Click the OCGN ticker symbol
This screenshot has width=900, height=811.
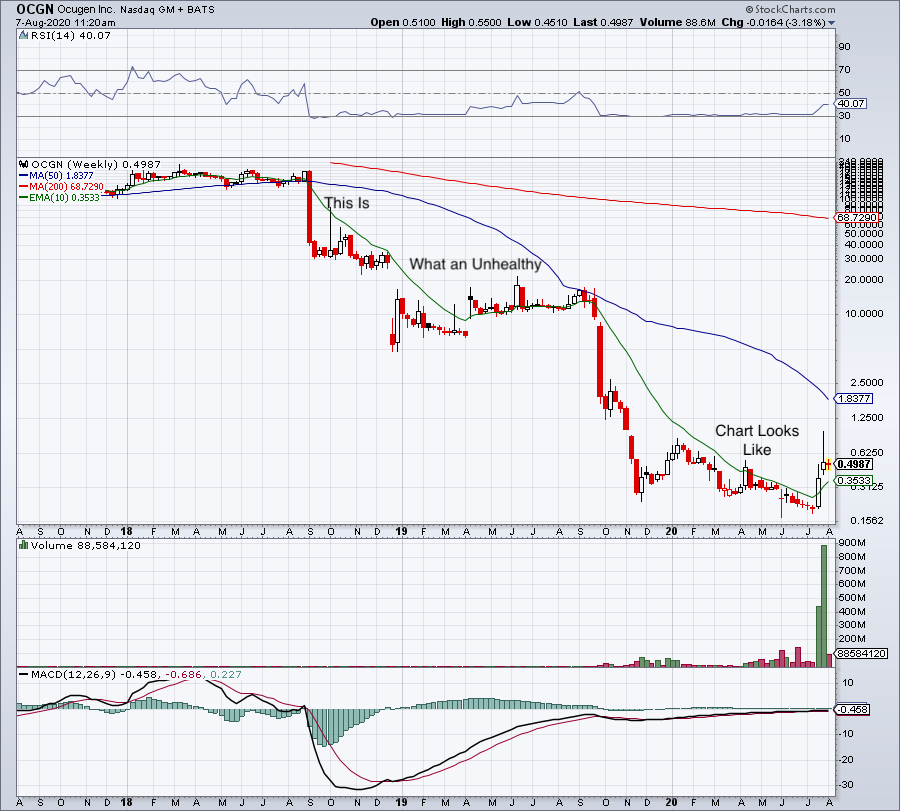pos(35,9)
